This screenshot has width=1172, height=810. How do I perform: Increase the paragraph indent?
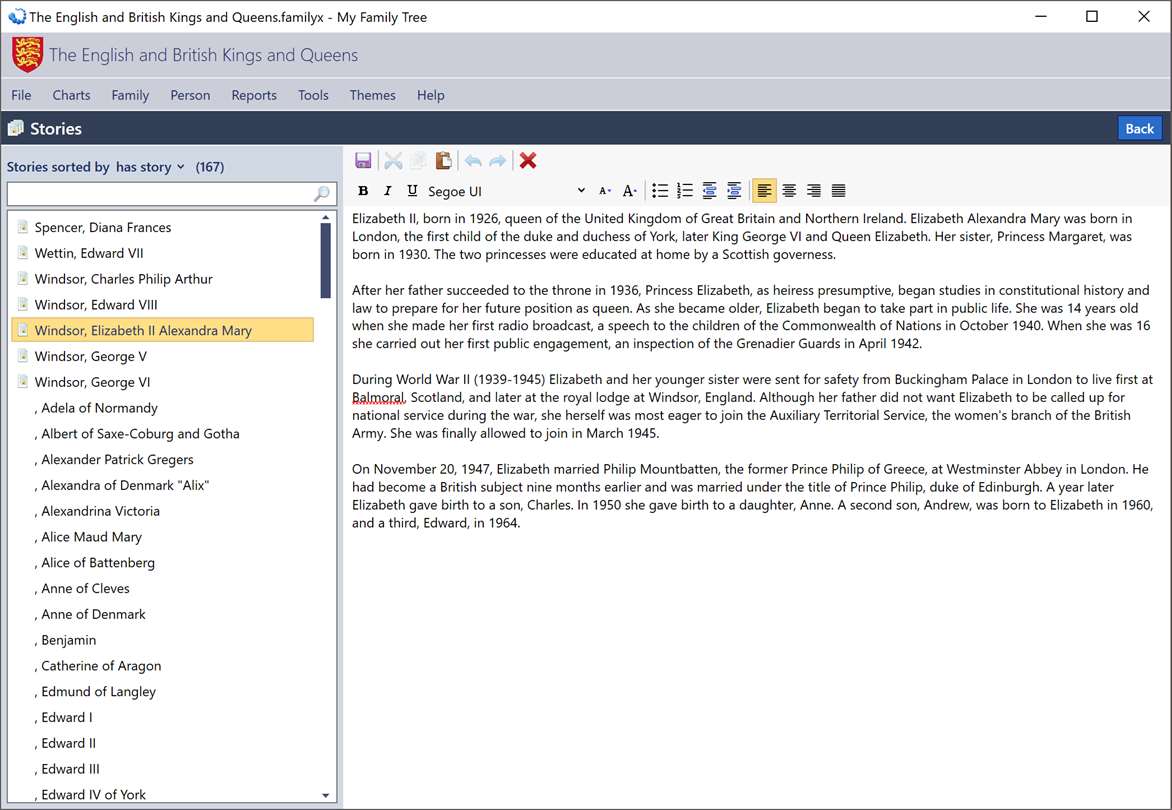[734, 191]
